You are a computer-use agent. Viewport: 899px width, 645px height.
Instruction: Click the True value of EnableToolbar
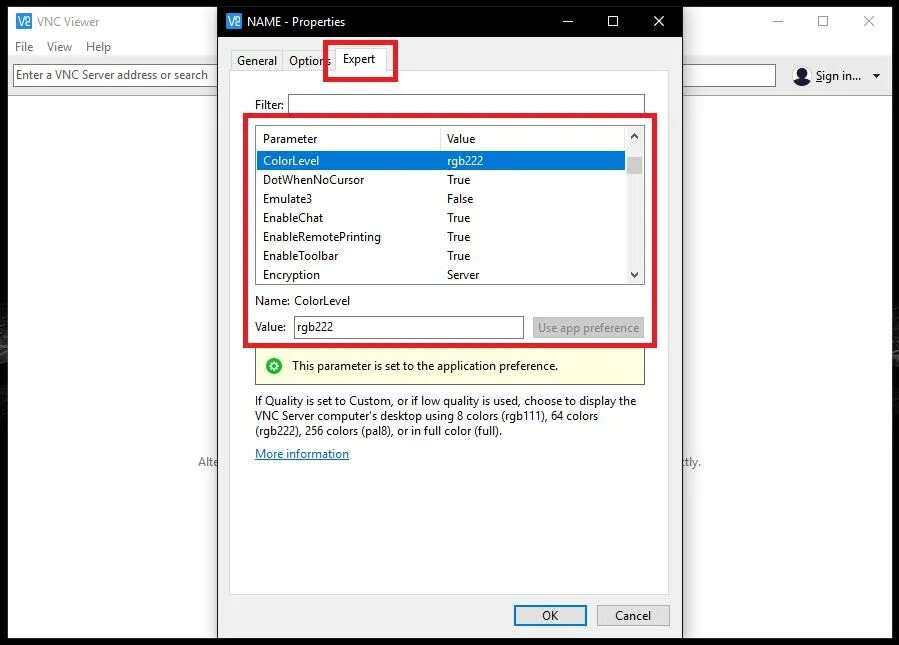[x=459, y=255]
